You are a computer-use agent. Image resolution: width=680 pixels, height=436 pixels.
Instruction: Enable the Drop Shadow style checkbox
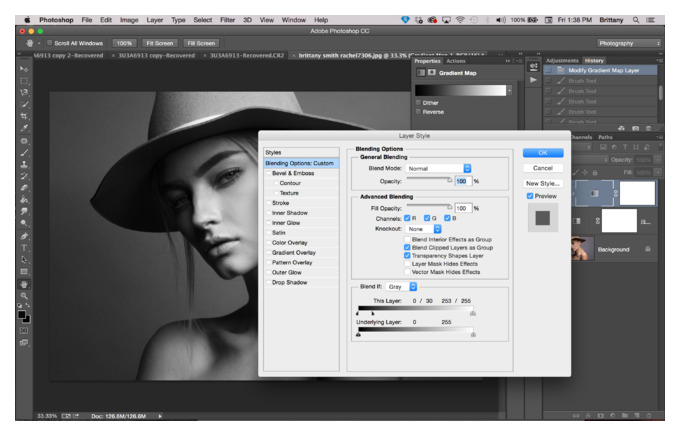(268, 282)
